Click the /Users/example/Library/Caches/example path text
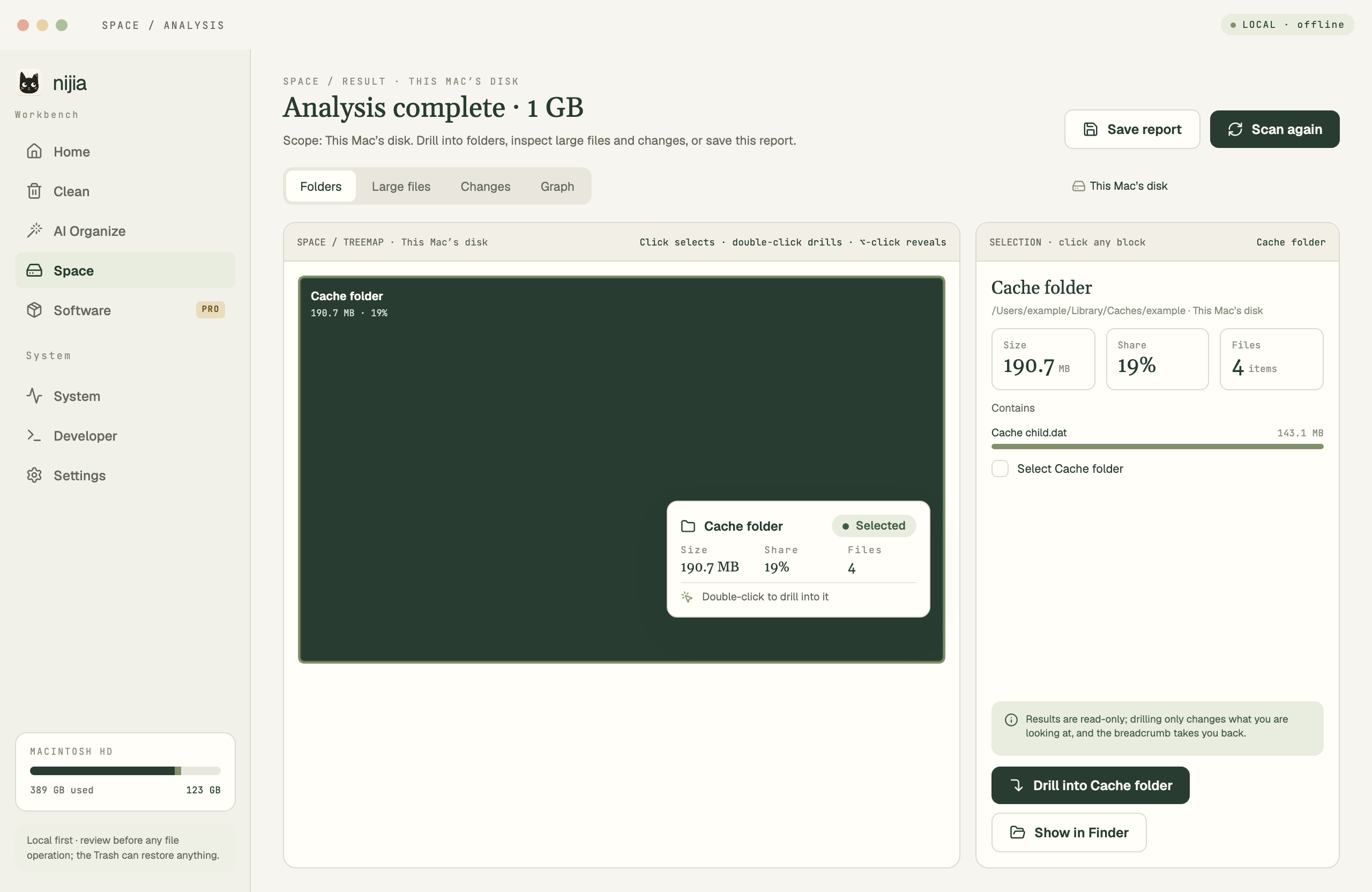Viewport: 1372px width, 892px height. [1088, 311]
